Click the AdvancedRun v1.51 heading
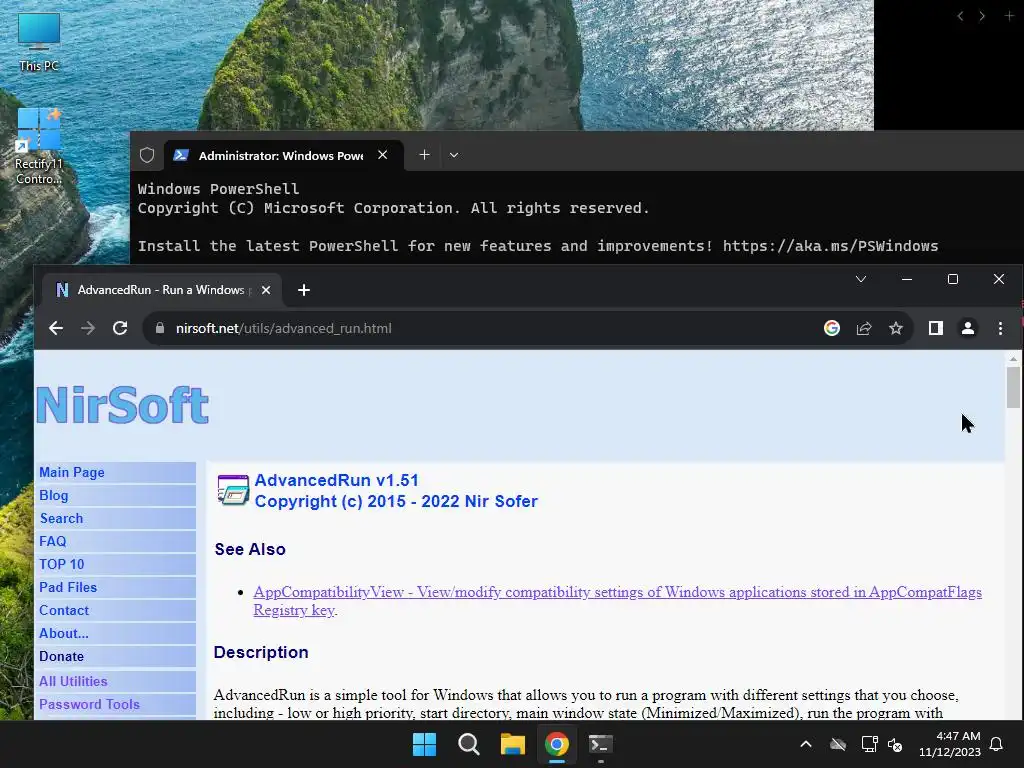1024x768 pixels. click(336, 480)
